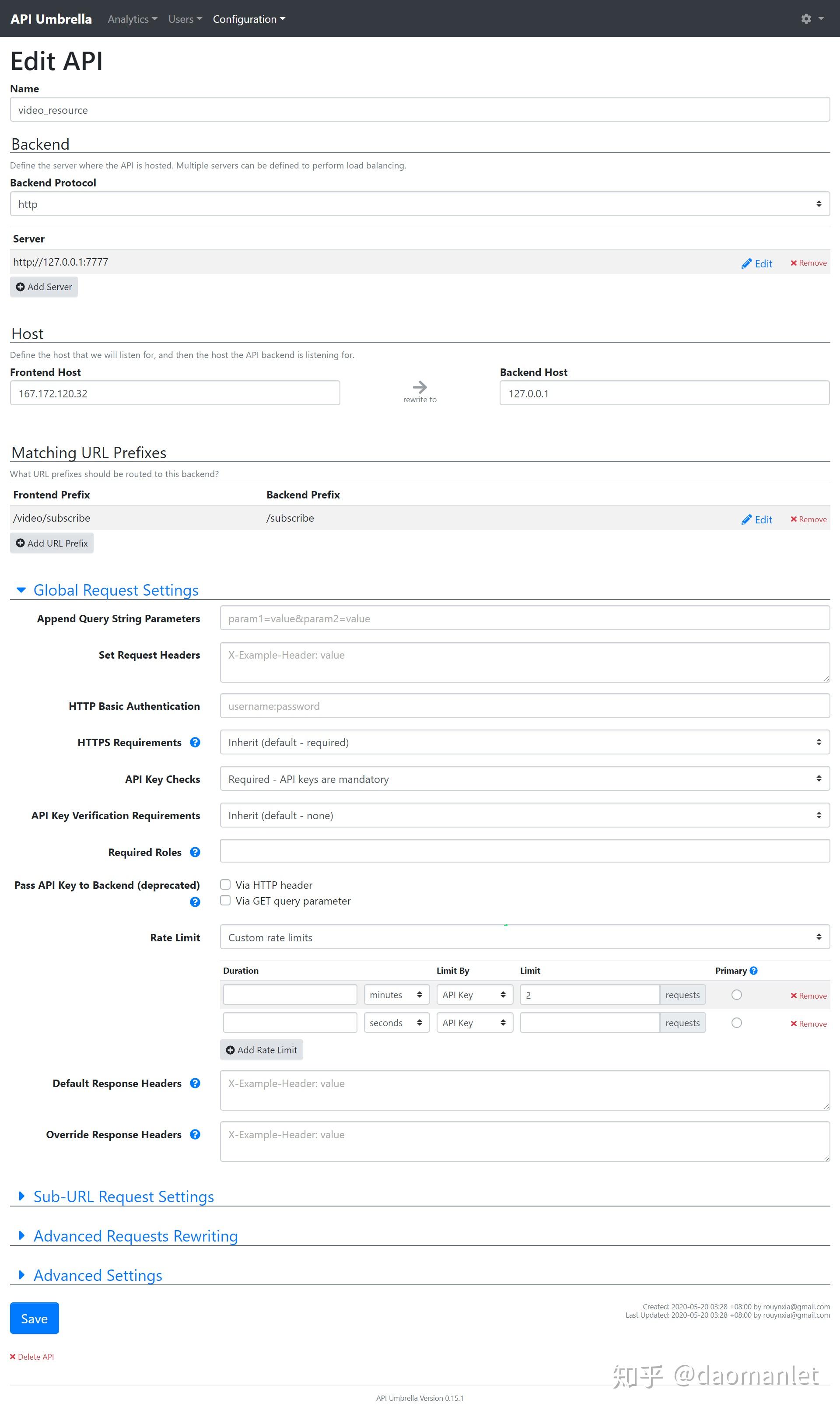Image resolution: width=840 pixels, height=1410 pixels.
Task: Expand the Sub-URL Request Settings section
Action: pyautogui.click(x=123, y=1196)
